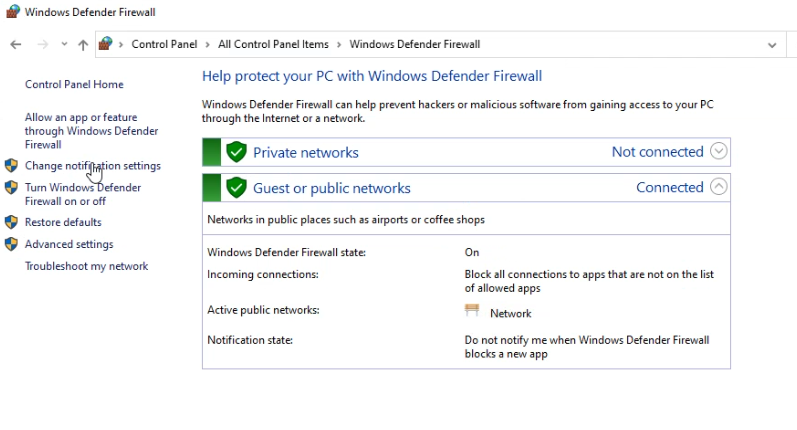Expand chevron before Control Panel breadcrumb
The image size is (797, 430).
pos(121,45)
